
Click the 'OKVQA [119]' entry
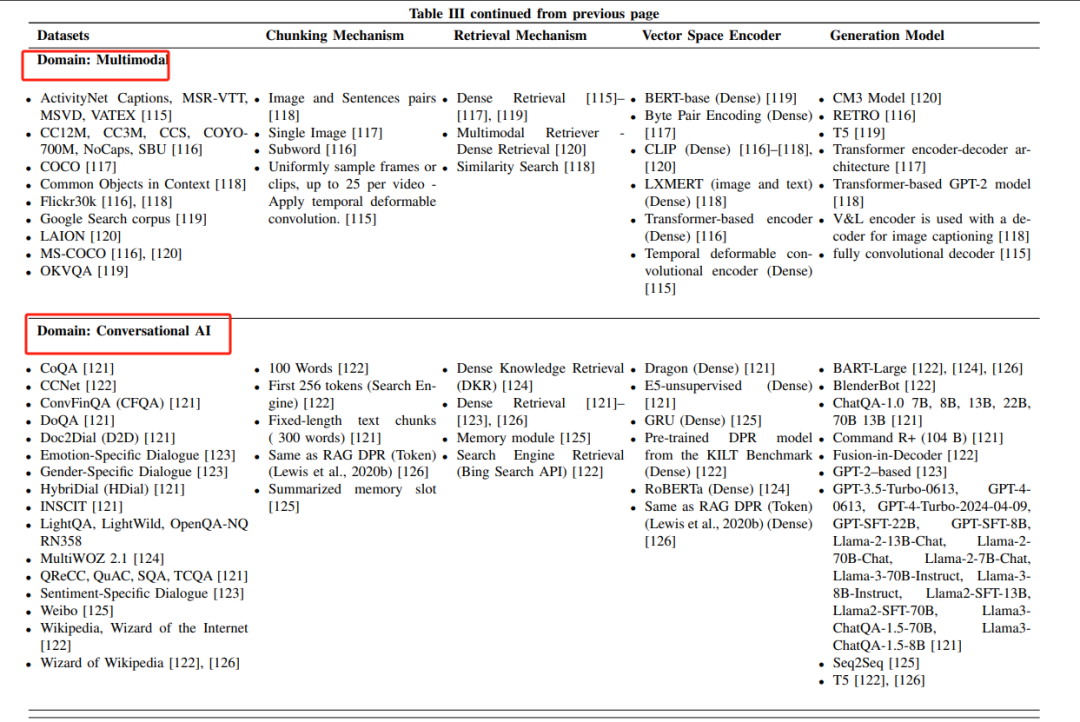(84, 271)
